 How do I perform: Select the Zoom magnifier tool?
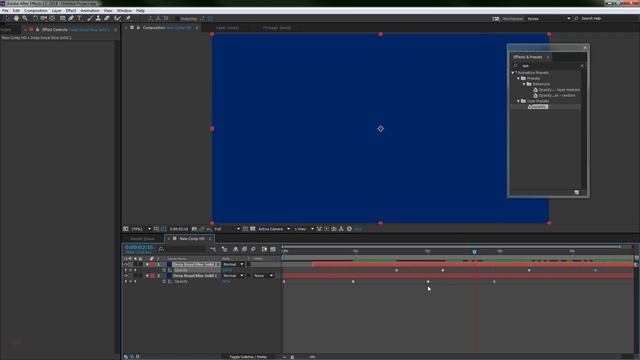[25, 18]
